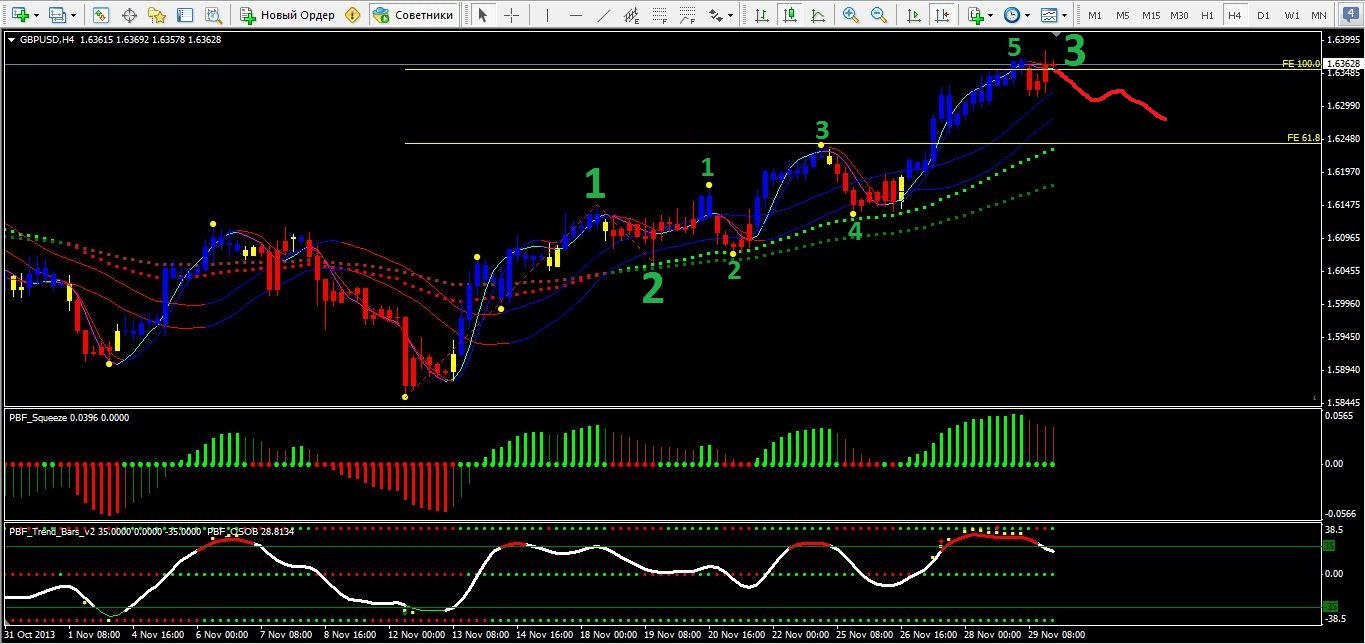Expand the new chart dropdown arrow
The width and height of the screenshot is (1365, 644).
[36, 15]
